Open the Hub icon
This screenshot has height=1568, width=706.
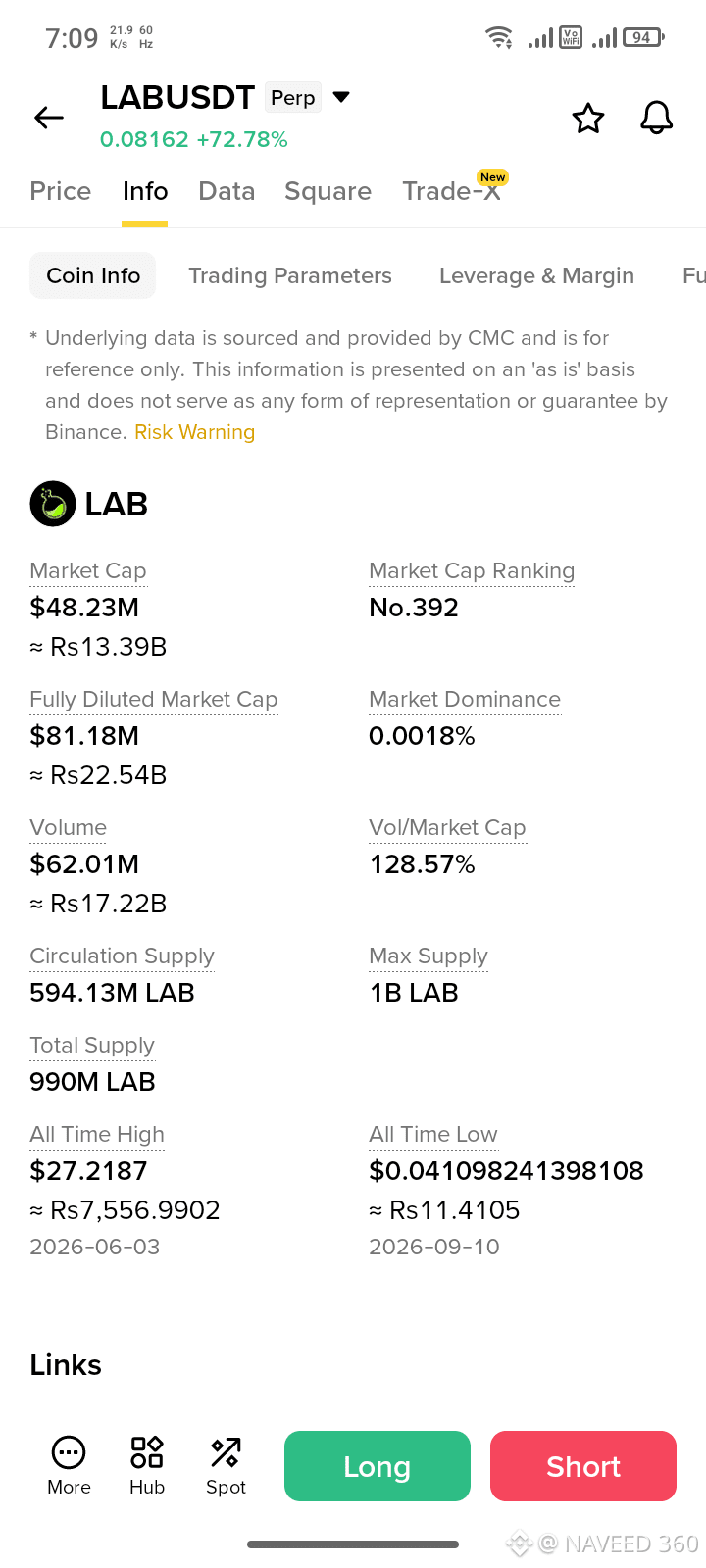(147, 1451)
